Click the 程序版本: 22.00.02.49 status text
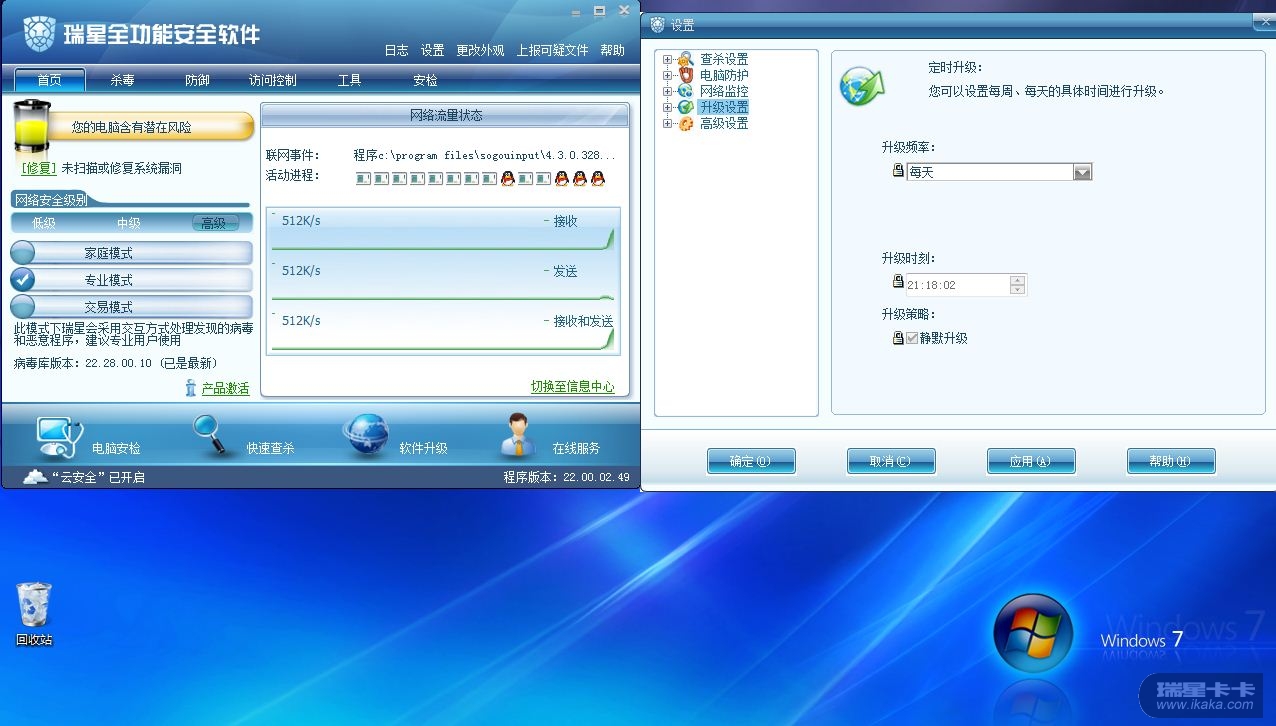1276x726 pixels. coord(566,477)
